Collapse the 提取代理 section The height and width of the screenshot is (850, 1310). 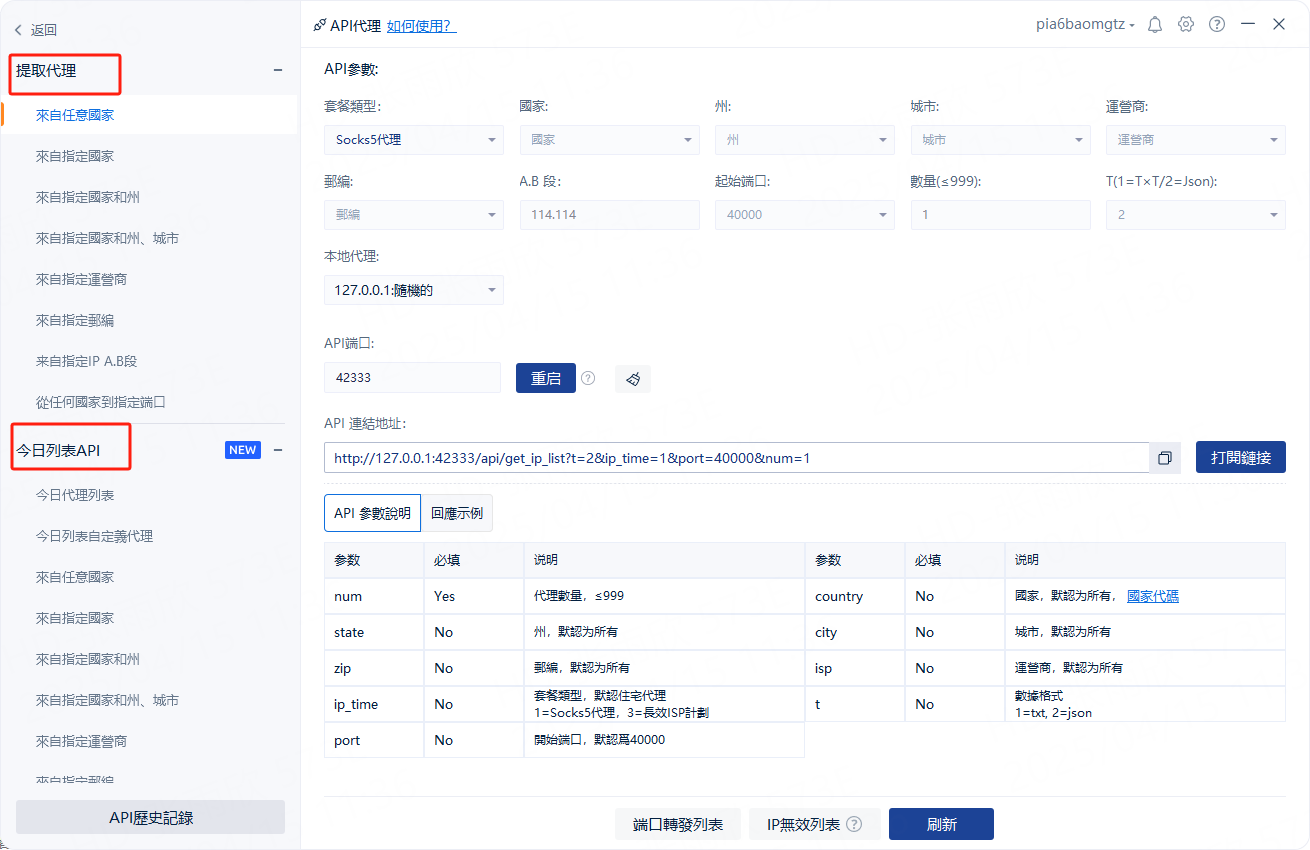click(278, 70)
